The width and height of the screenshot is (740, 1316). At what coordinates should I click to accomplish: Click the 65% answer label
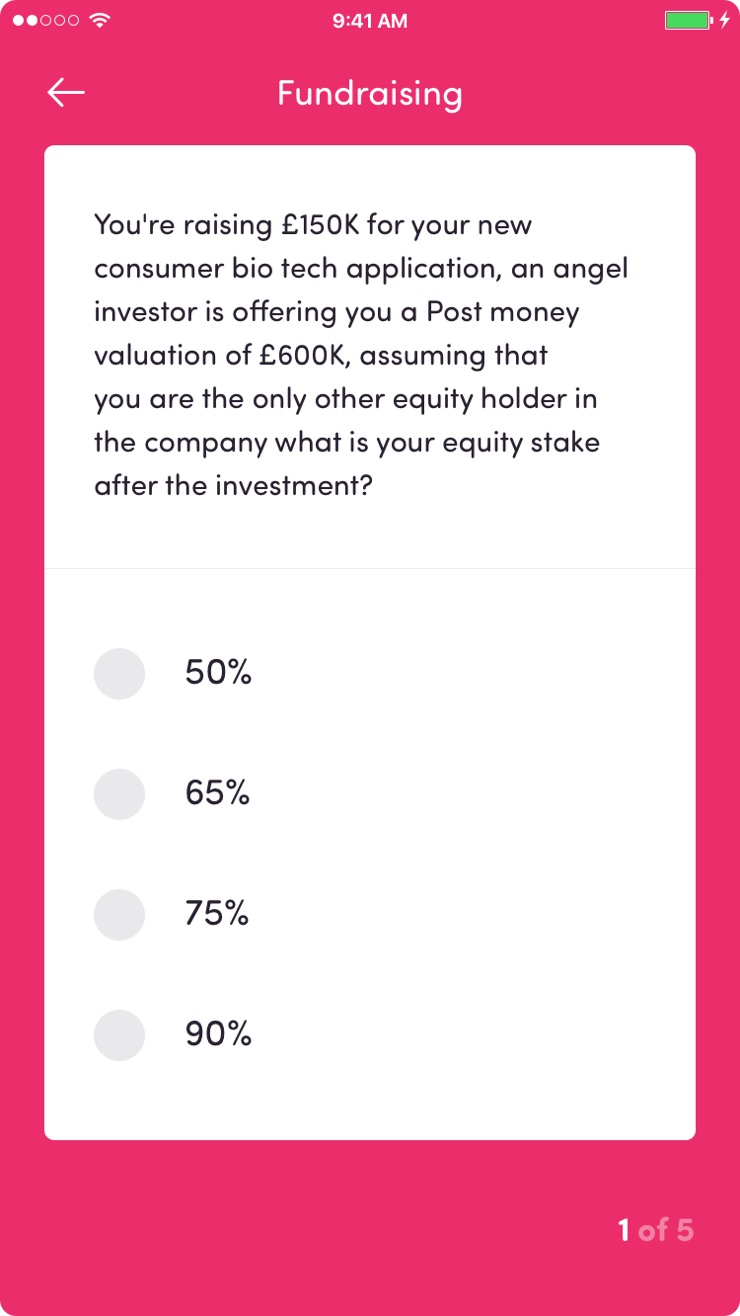click(217, 793)
